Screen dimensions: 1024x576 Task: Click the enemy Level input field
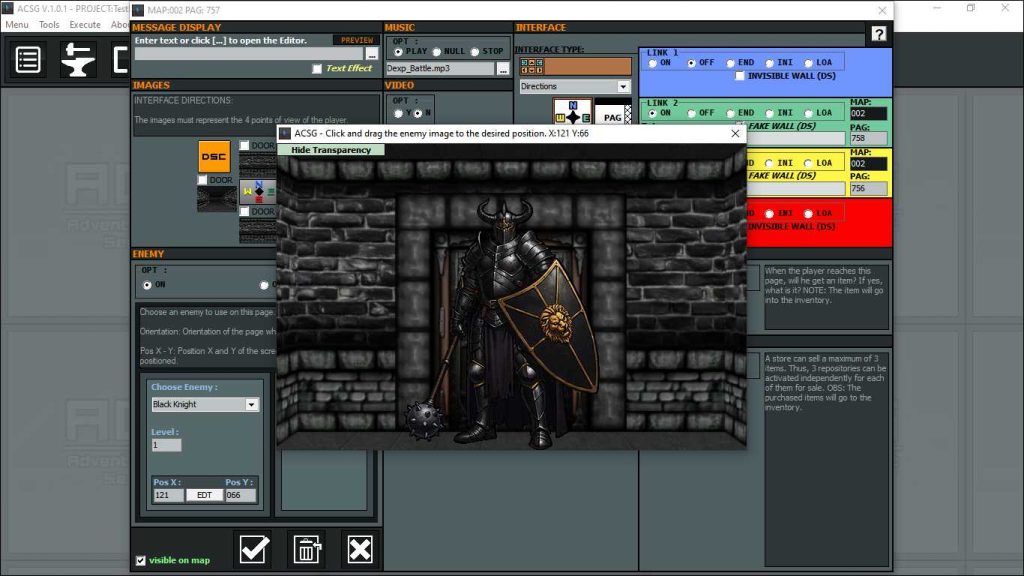pyautogui.click(x=167, y=445)
